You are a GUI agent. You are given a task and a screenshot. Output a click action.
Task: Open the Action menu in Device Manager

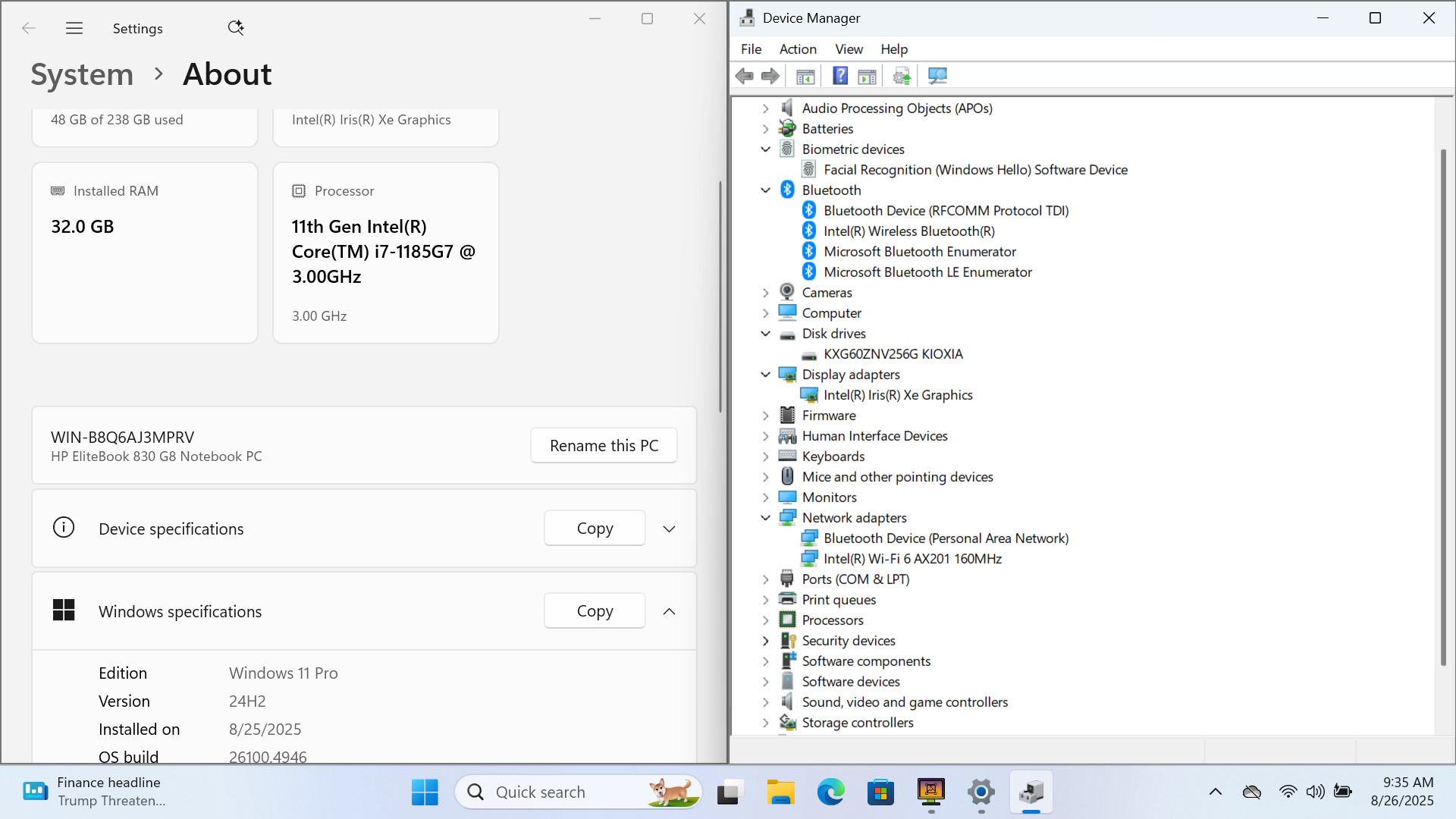pos(798,49)
